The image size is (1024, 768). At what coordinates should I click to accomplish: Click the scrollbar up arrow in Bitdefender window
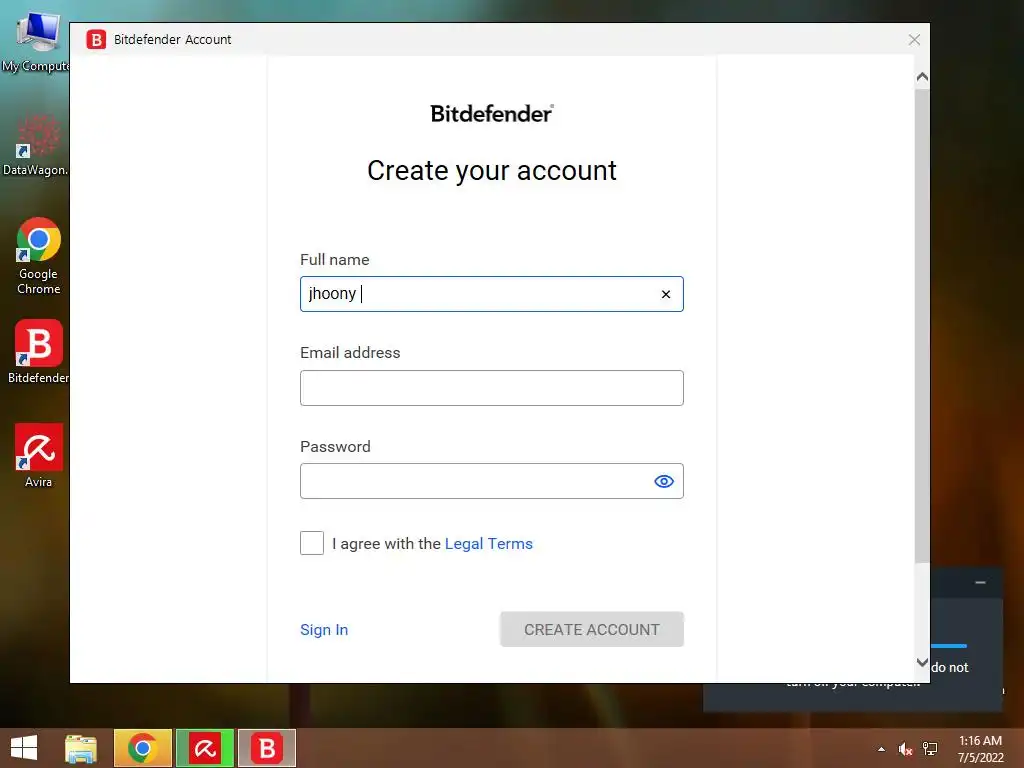click(x=922, y=77)
